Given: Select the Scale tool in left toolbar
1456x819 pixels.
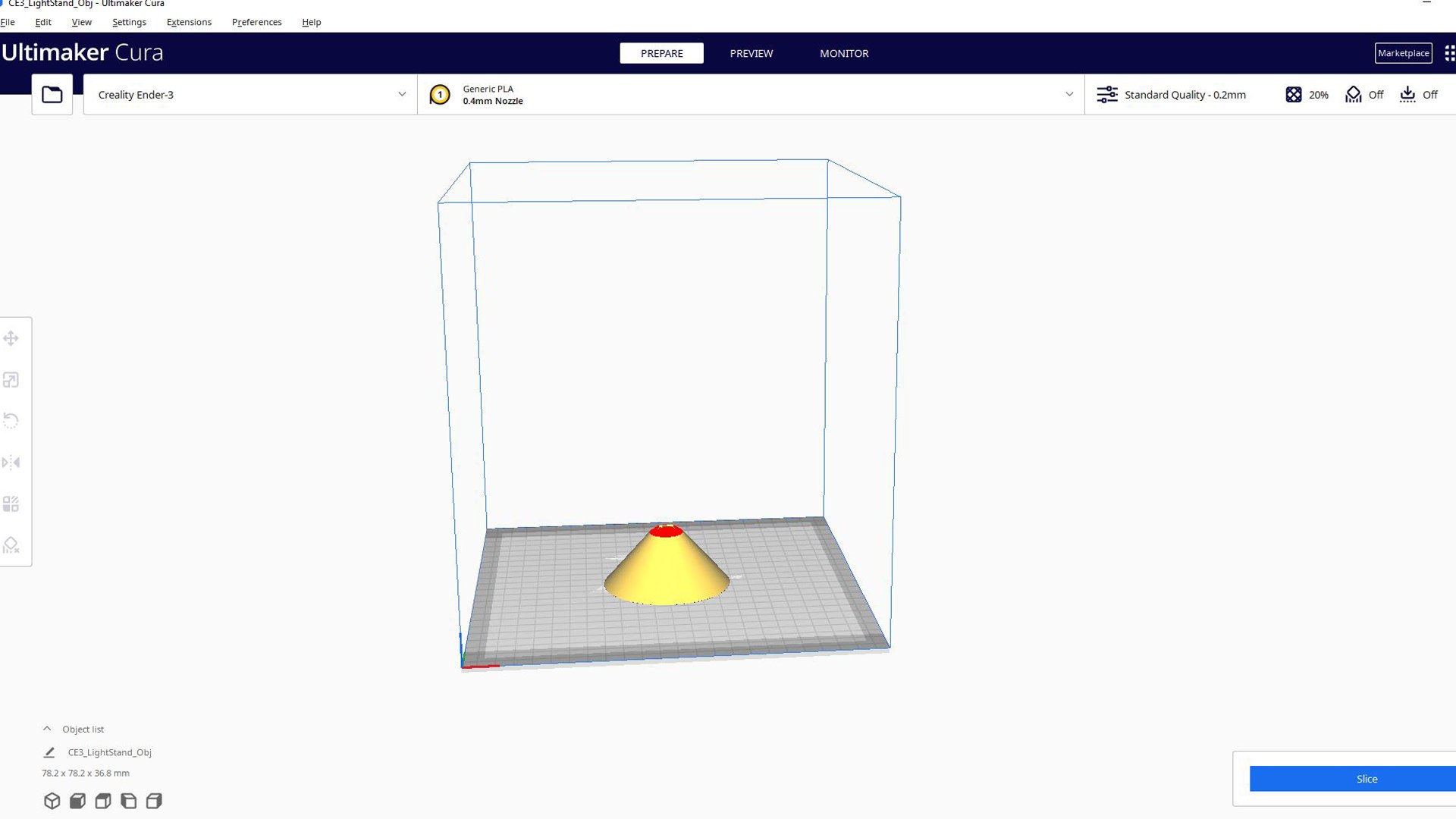Looking at the screenshot, I should (x=11, y=380).
